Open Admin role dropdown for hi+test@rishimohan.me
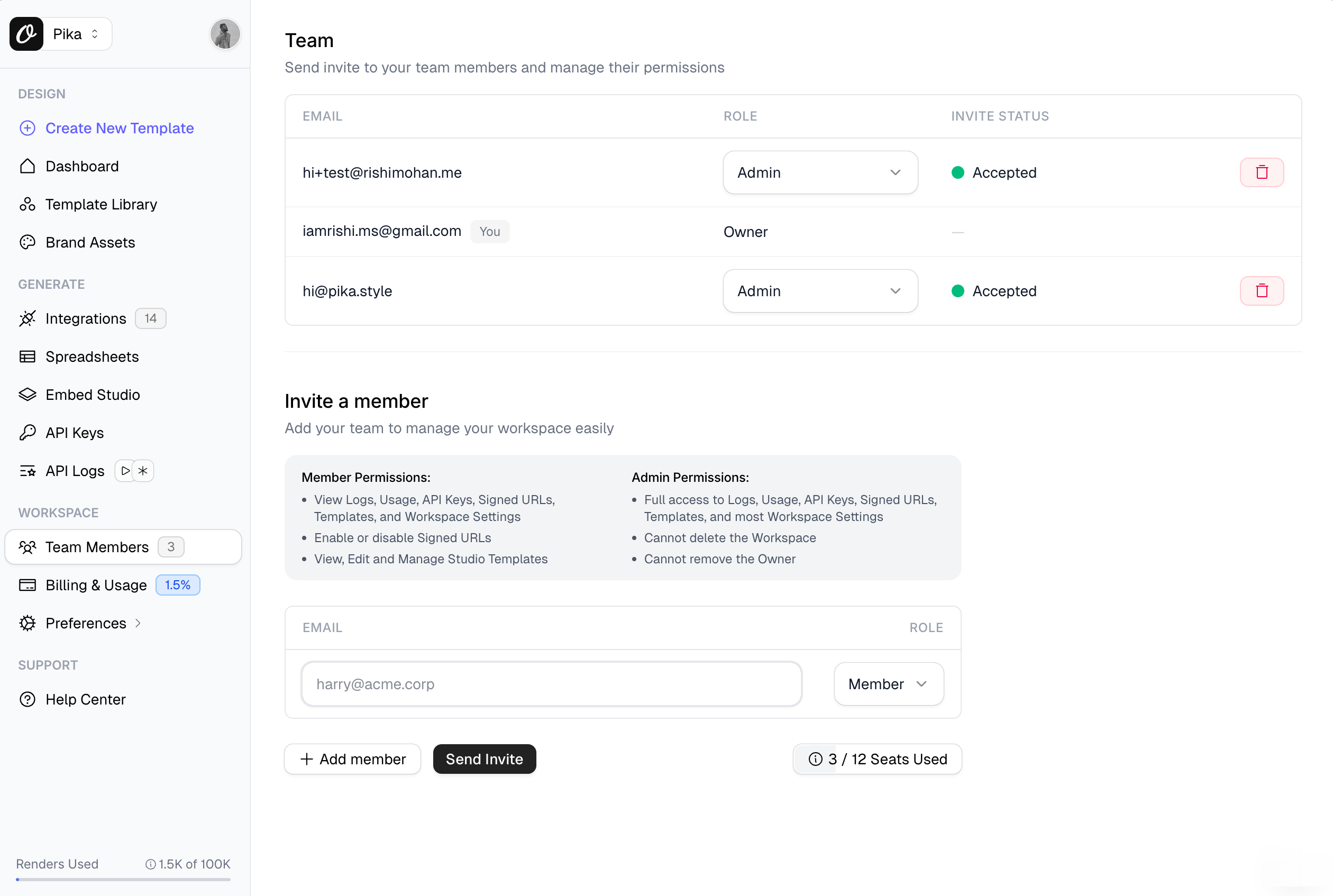 (x=819, y=172)
